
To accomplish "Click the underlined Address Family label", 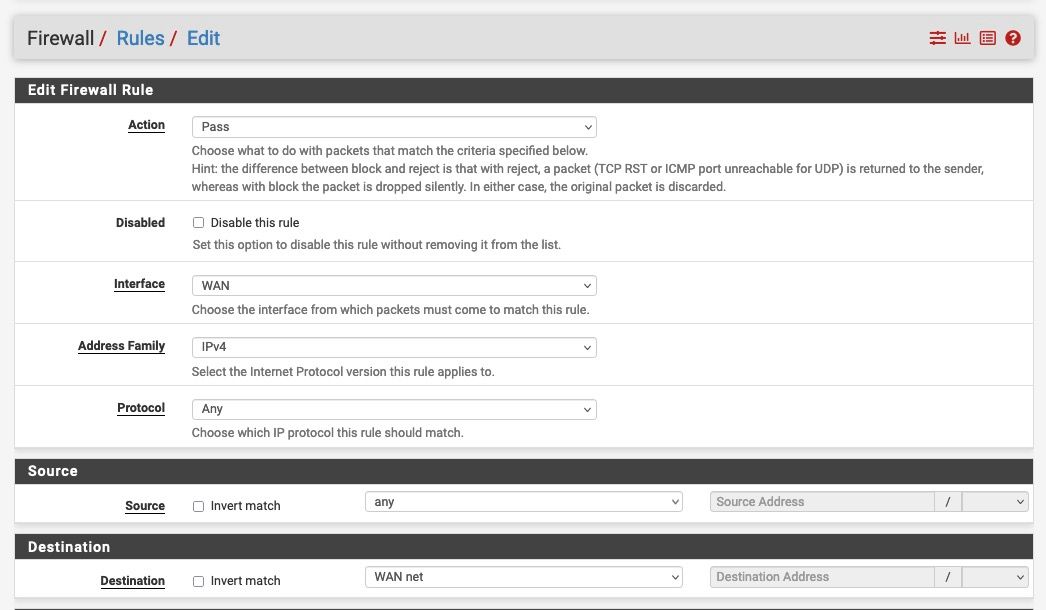I will (x=121, y=346).
